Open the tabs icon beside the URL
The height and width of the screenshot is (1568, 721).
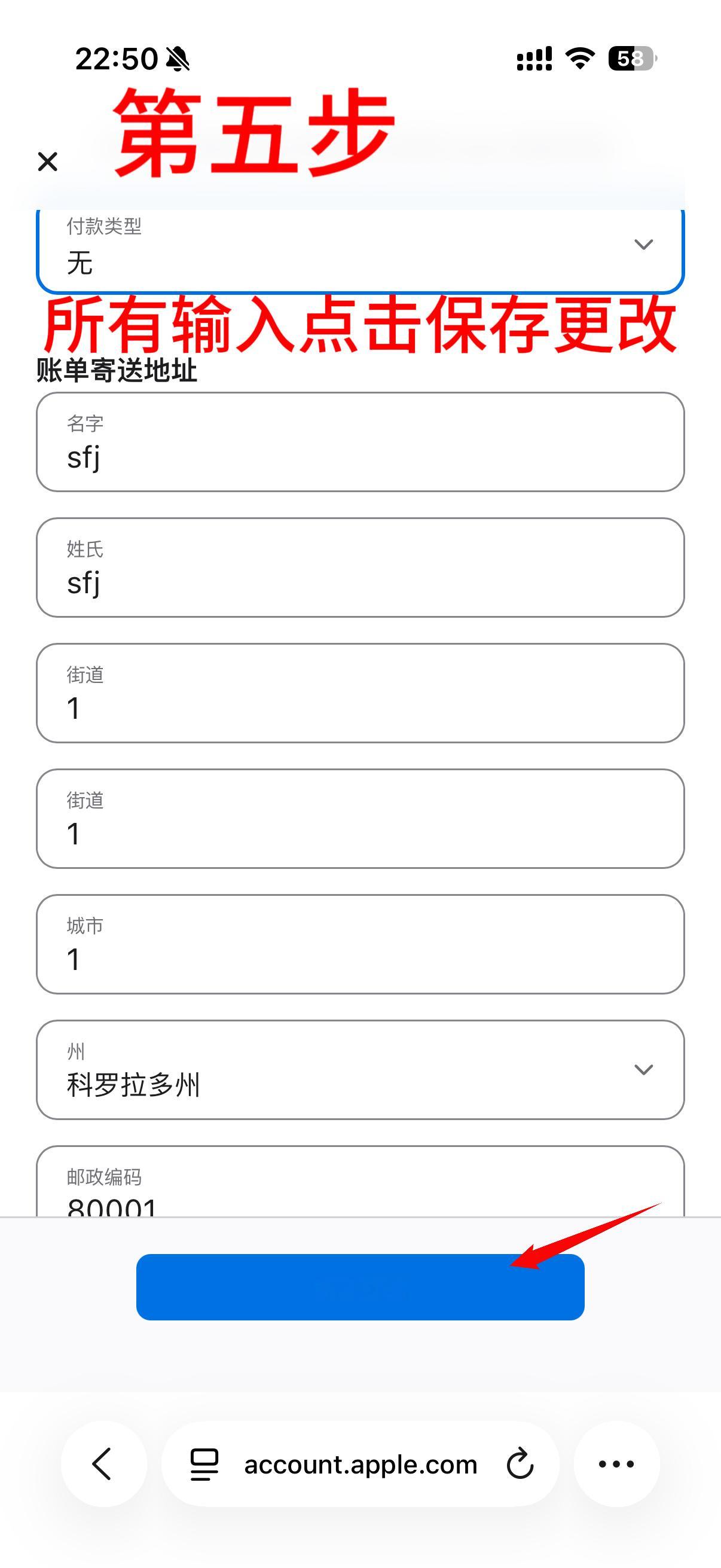pyautogui.click(x=204, y=1464)
